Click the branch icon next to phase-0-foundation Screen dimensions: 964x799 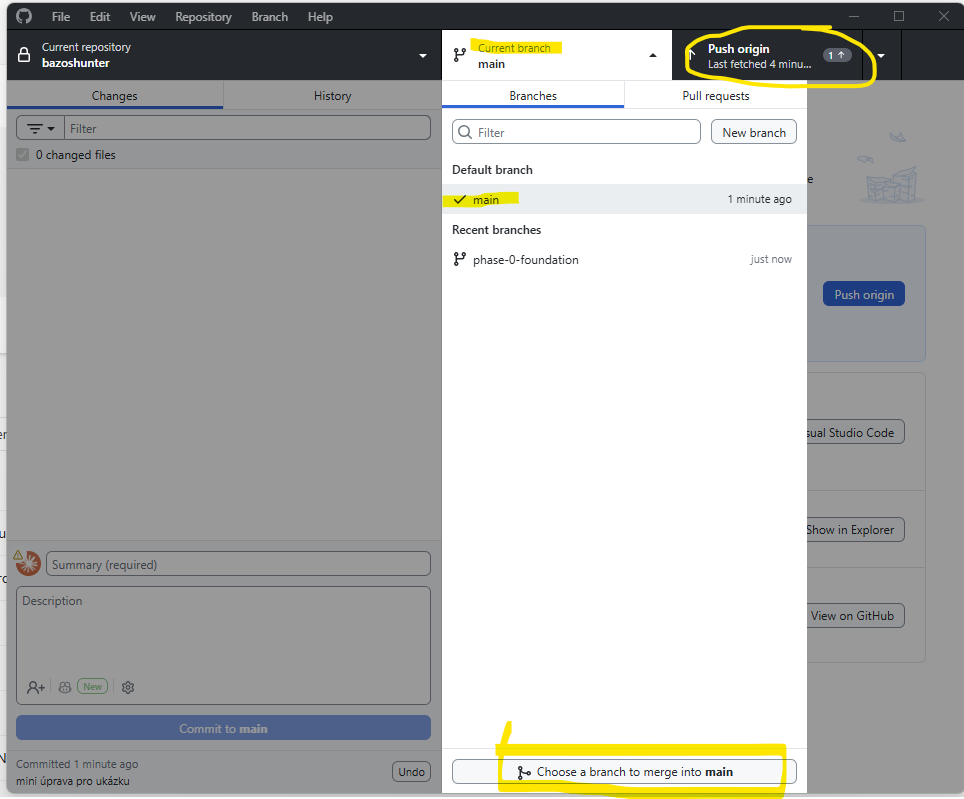click(x=459, y=259)
